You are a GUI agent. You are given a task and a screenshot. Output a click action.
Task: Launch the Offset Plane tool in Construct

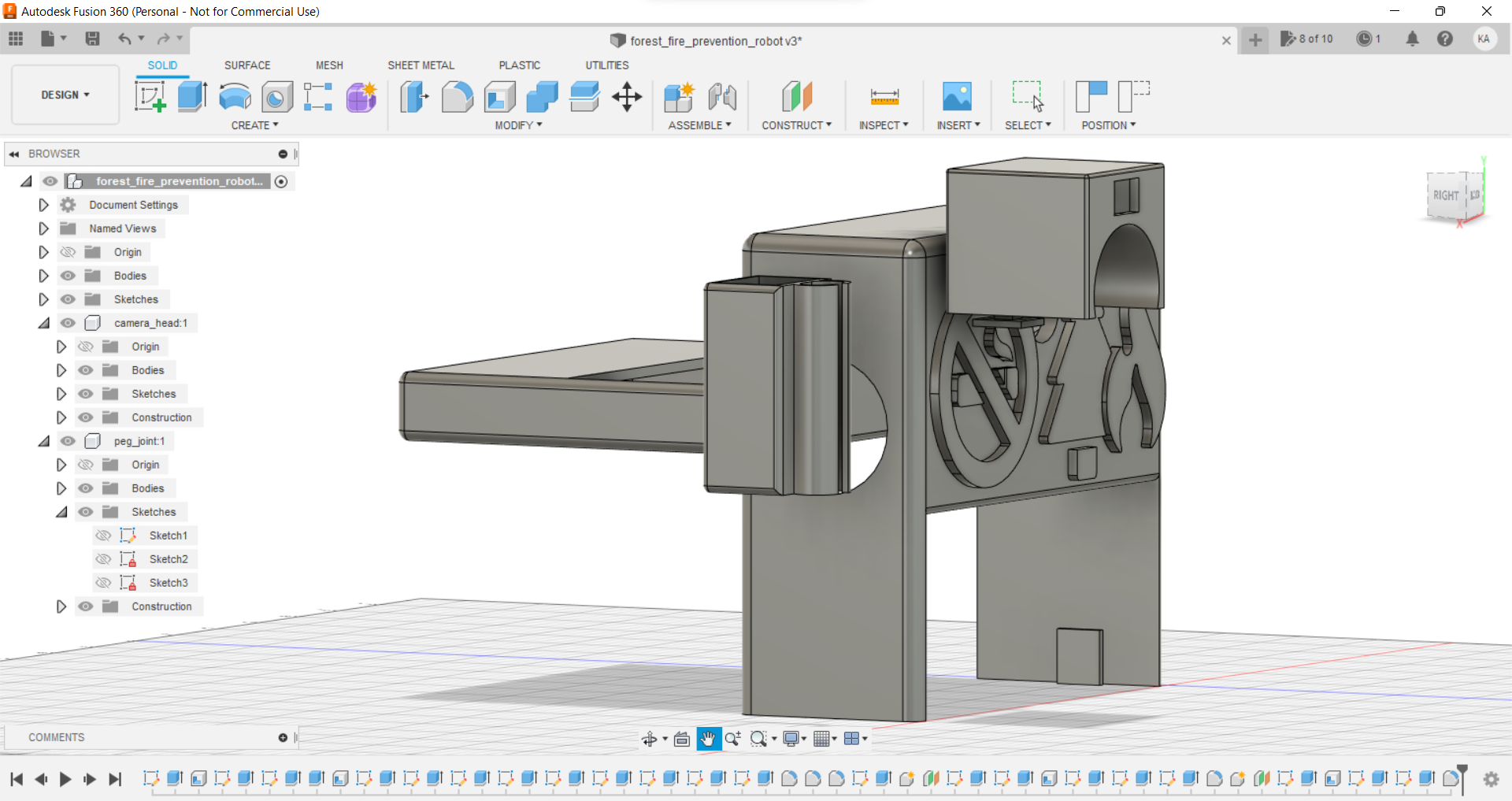797,96
